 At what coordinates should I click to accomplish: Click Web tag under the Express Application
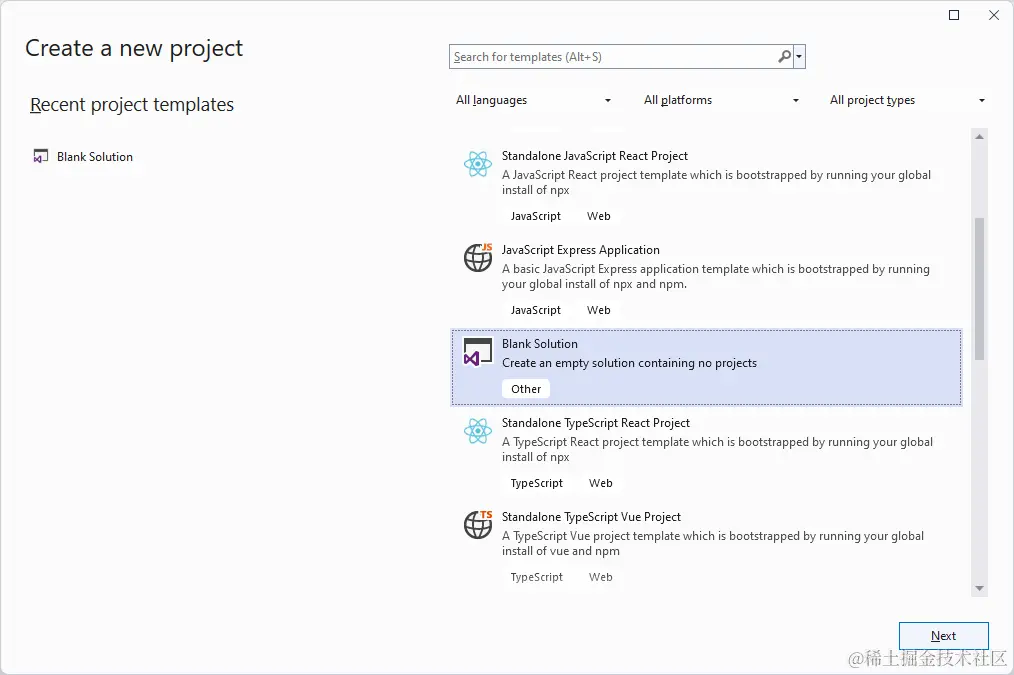point(599,310)
